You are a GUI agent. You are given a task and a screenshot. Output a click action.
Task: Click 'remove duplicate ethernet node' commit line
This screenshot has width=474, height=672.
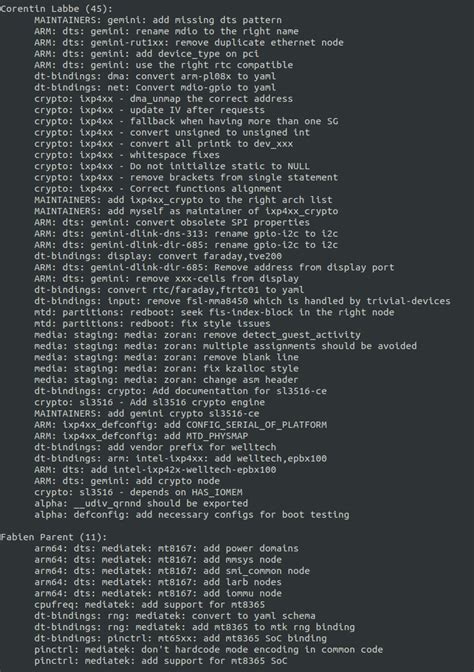pos(189,42)
